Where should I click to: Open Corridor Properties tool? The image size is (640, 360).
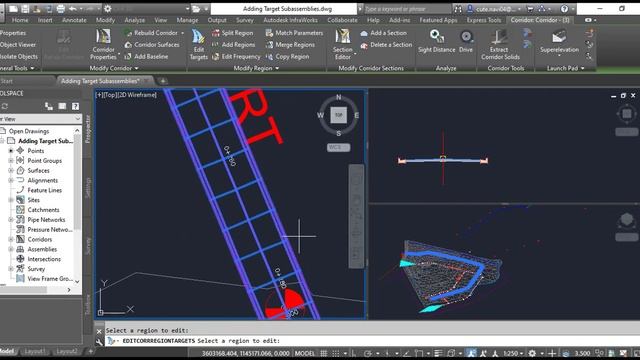(x=103, y=44)
